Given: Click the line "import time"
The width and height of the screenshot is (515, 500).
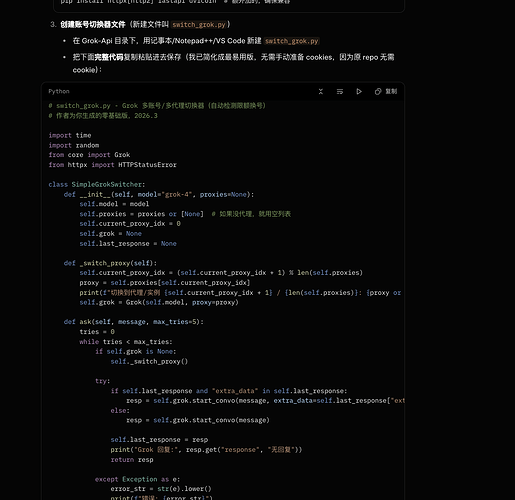Looking at the screenshot, I should coord(70,135).
